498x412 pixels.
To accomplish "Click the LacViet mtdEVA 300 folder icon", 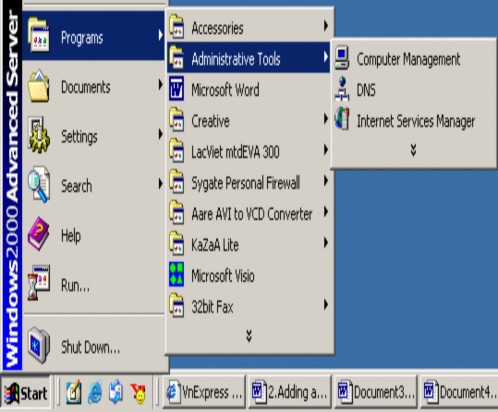I will [176, 150].
